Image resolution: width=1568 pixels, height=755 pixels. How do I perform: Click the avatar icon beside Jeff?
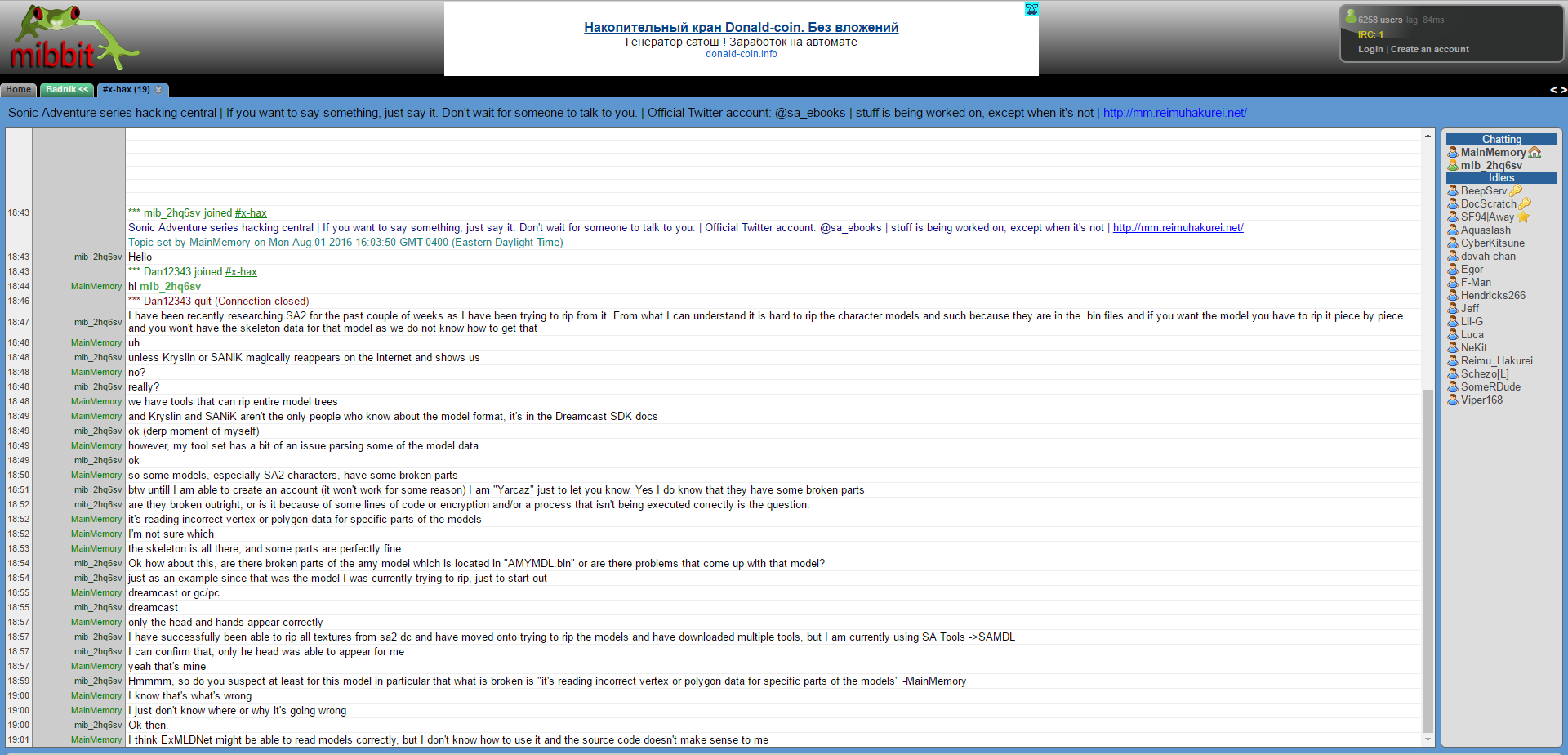(1453, 309)
